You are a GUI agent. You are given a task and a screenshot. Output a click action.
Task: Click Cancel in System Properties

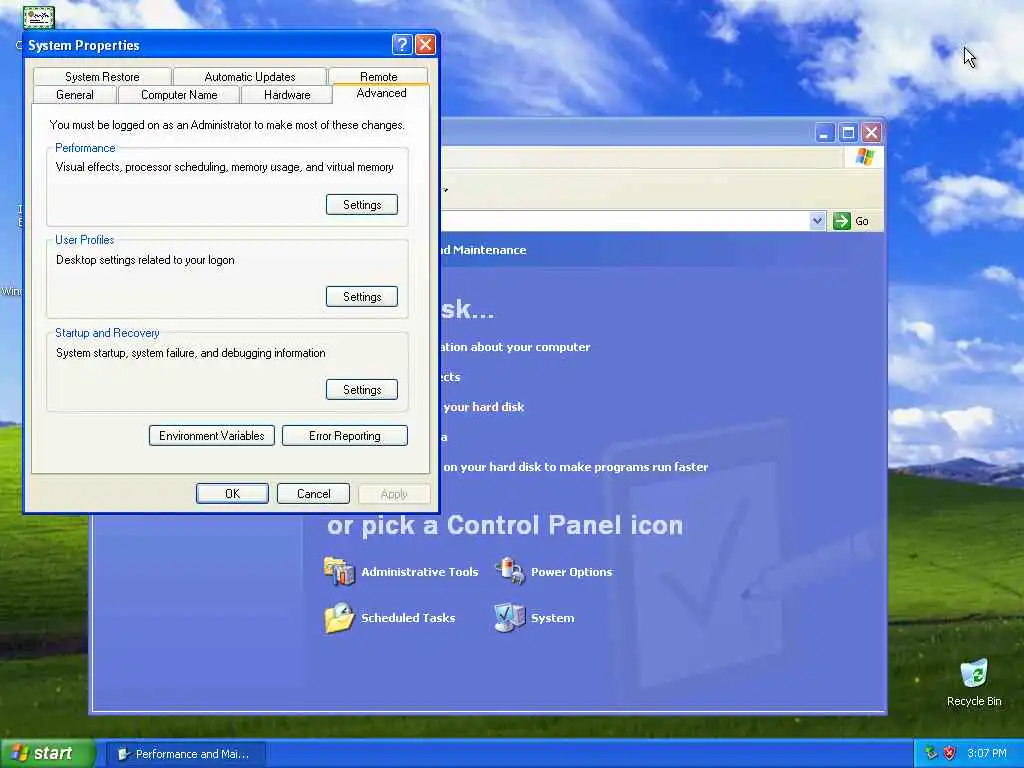(x=313, y=494)
